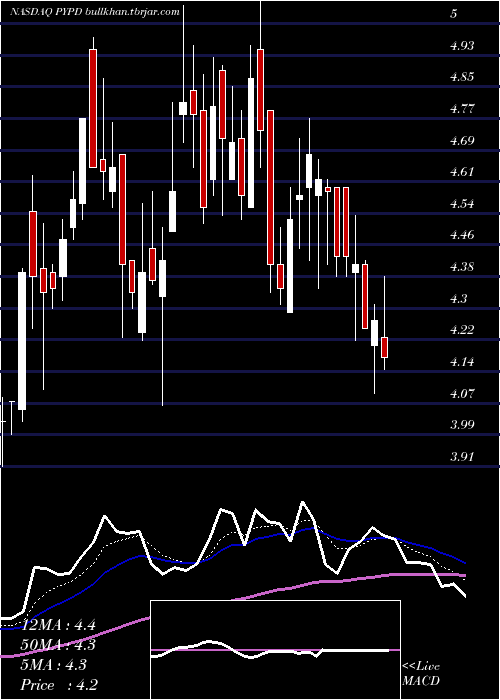Click the last red candlestick near 4.2
The image size is (500, 700).
click(x=384, y=347)
